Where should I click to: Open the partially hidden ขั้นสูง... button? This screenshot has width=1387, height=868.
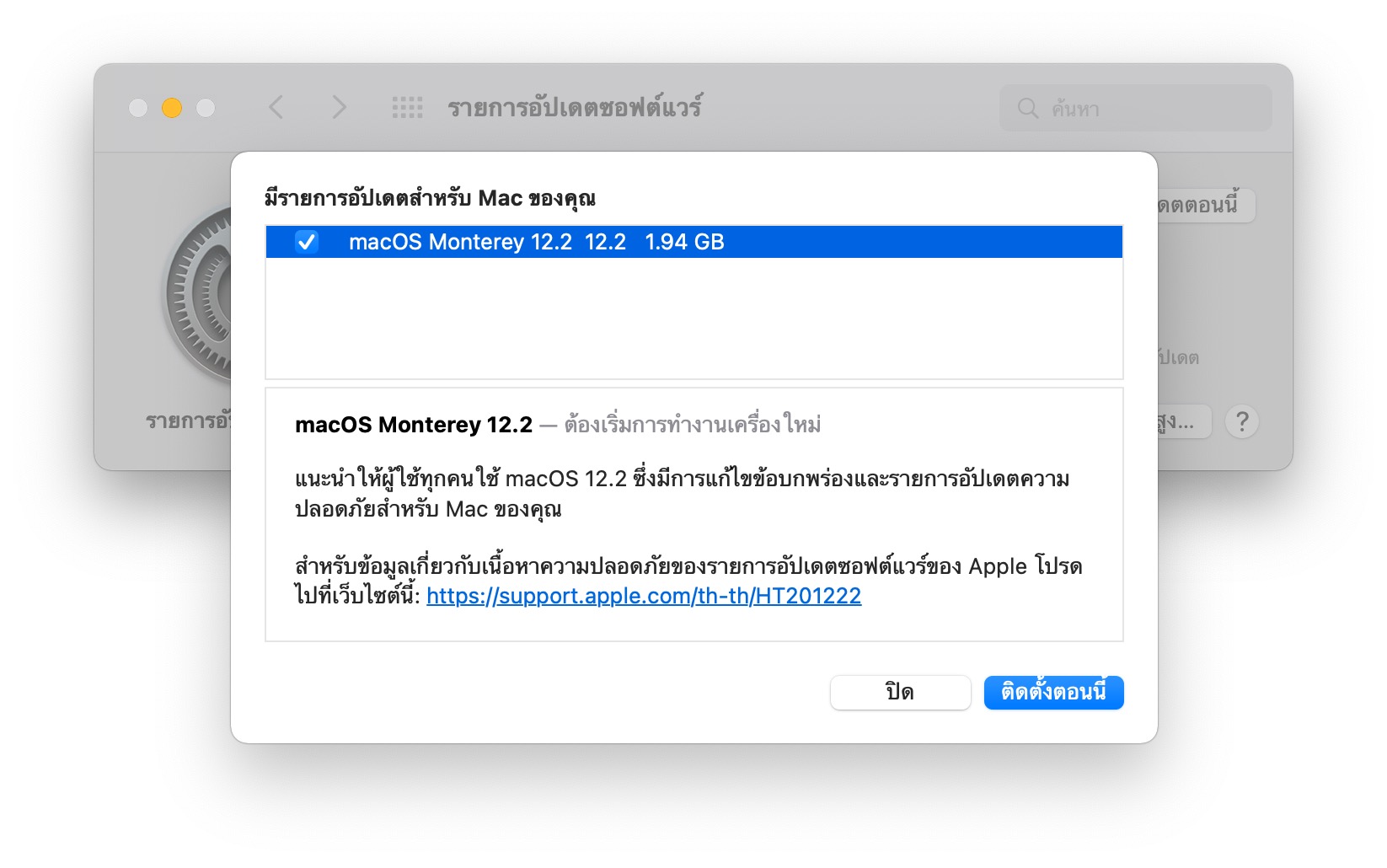(1184, 421)
